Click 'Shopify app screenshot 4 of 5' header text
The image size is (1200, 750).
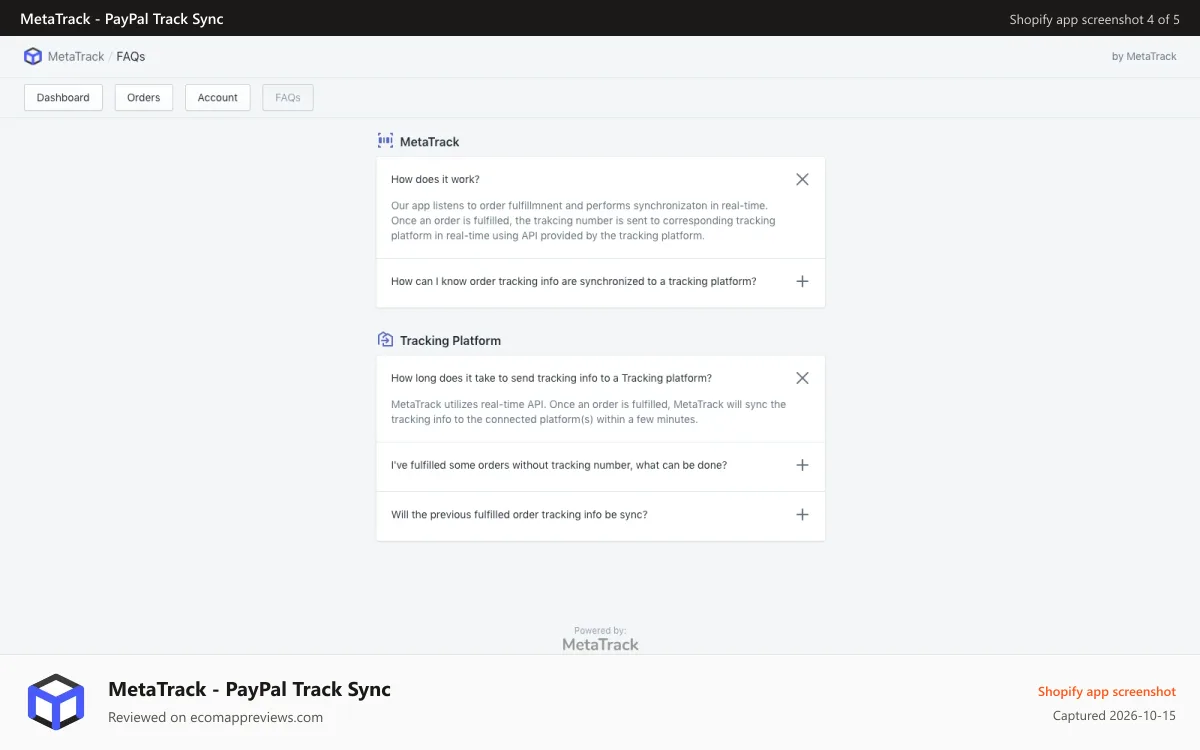tap(1094, 19)
